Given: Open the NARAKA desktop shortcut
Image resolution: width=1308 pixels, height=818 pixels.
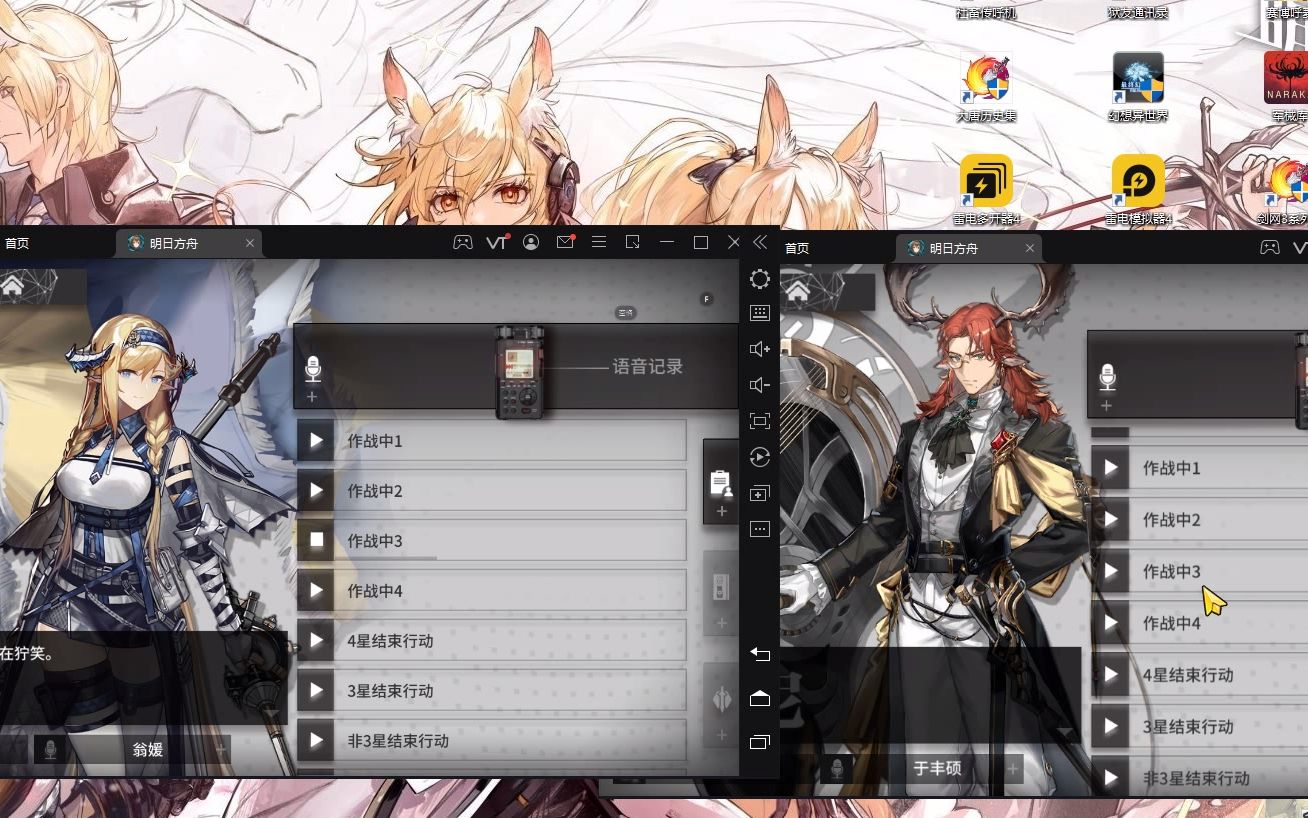Looking at the screenshot, I should (x=1288, y=87).
